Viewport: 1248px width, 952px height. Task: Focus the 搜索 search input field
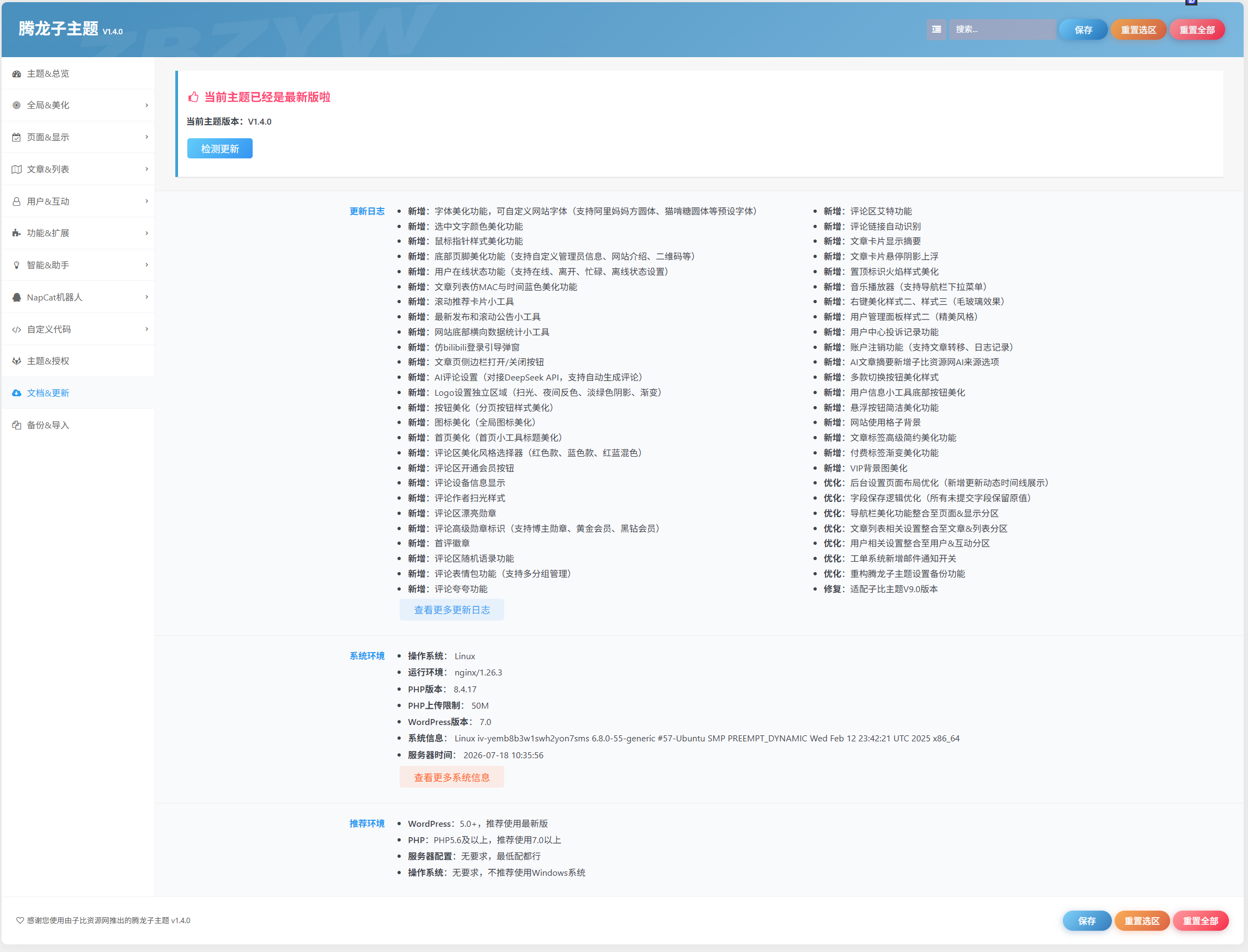point(1002,29)
